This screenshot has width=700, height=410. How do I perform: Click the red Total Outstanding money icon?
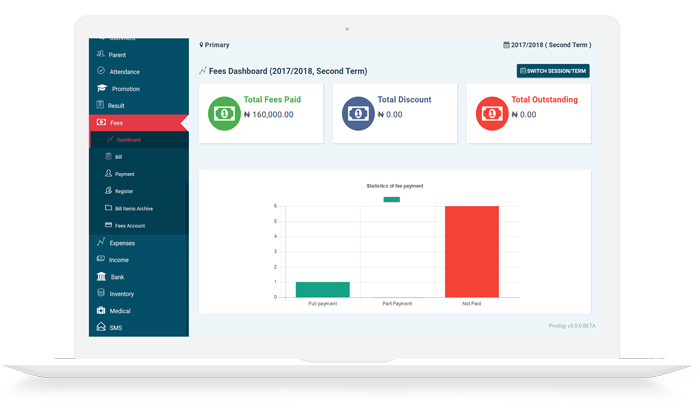pyautogui.click(x=491, y=113)
